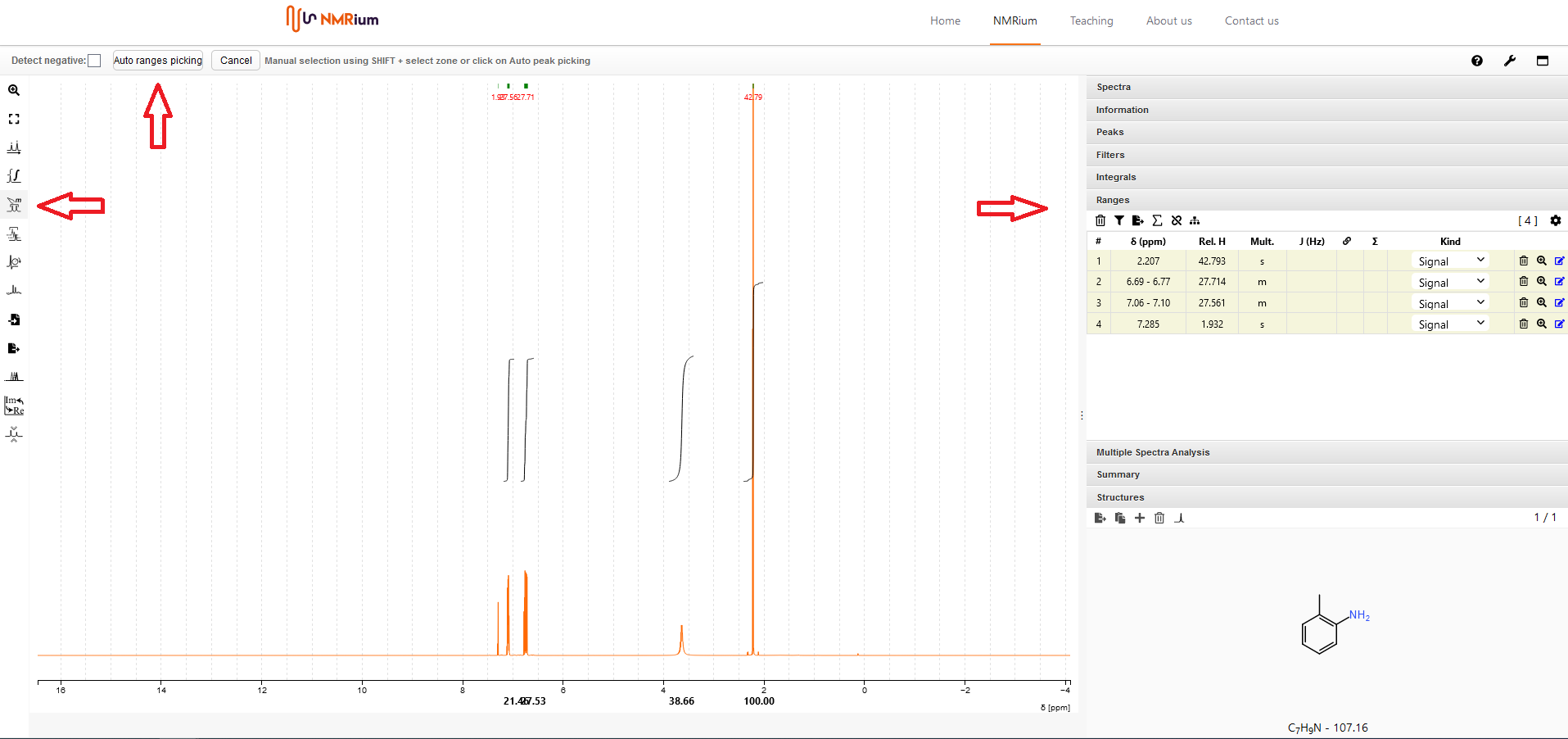Click the full-zoom-out brackets icon
Image resolution: width=1568 pixels, height=739 pixels.
point(14,119)
